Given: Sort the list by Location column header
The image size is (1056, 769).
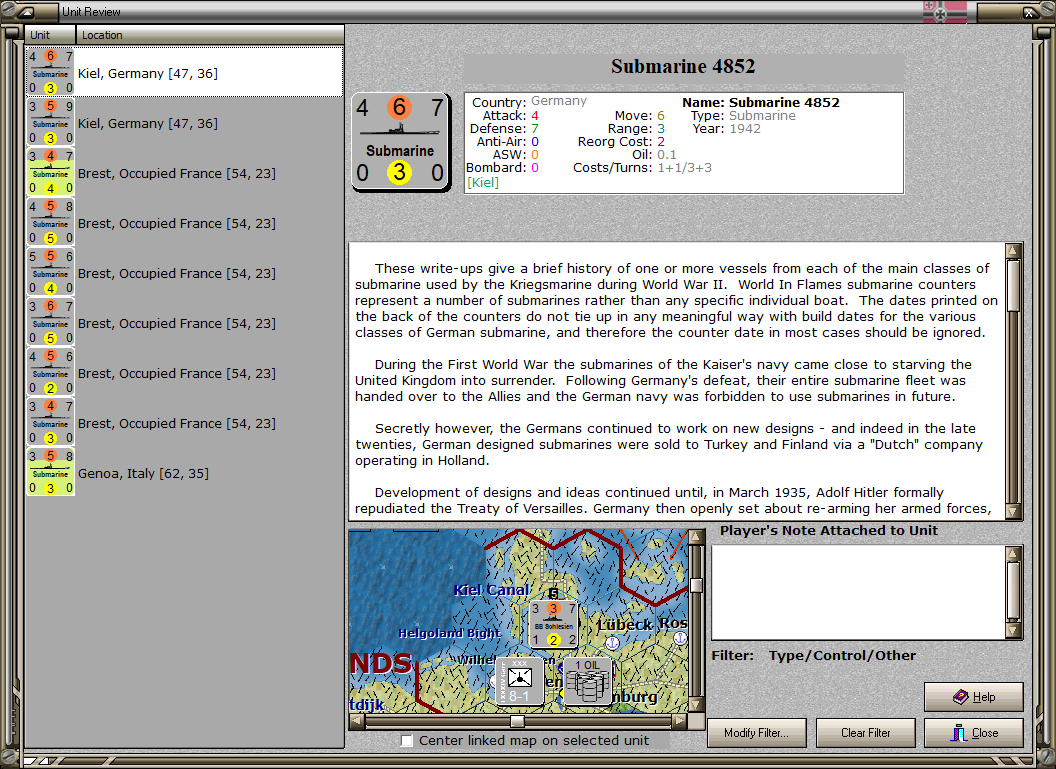Looking at the screenshot, I should (209, 35).
